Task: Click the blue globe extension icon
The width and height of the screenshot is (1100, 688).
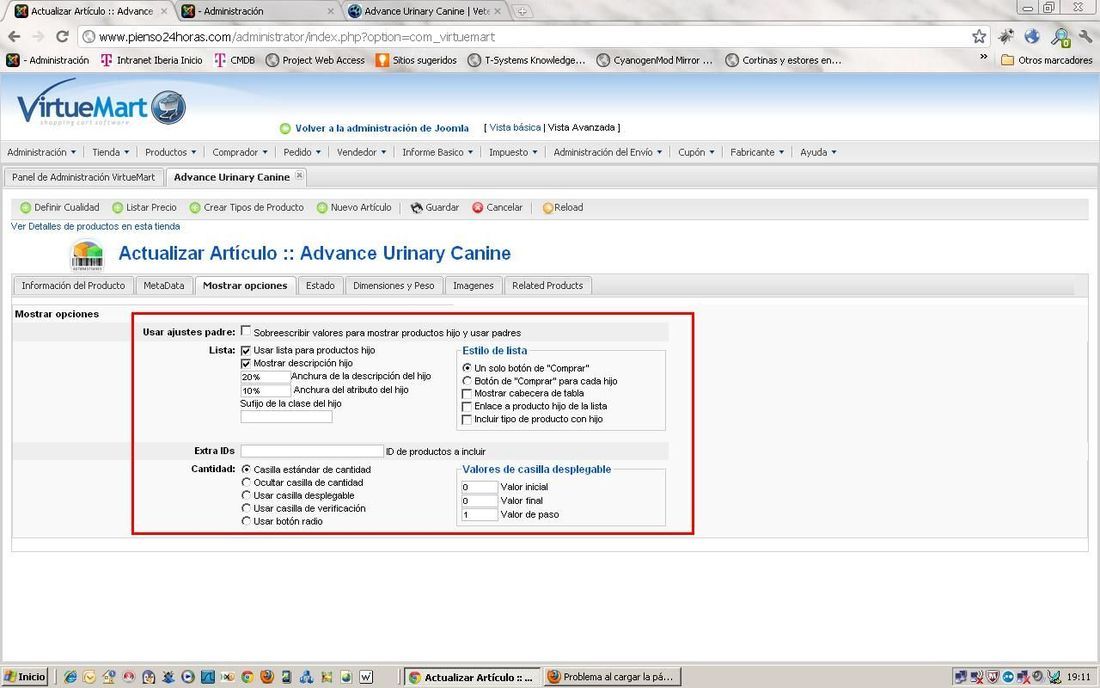Action: 1032,36
